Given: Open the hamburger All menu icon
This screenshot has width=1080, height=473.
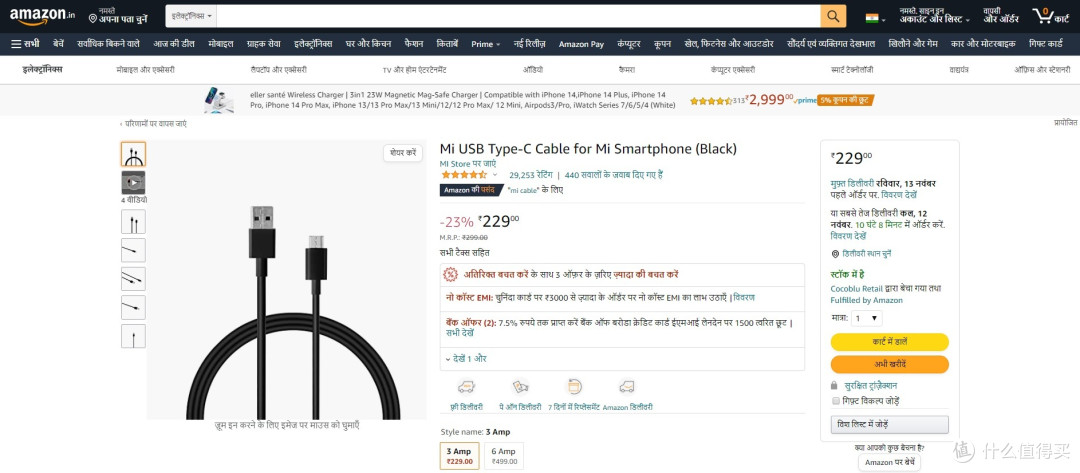Looking at the screenshot, I should (17, 44).
